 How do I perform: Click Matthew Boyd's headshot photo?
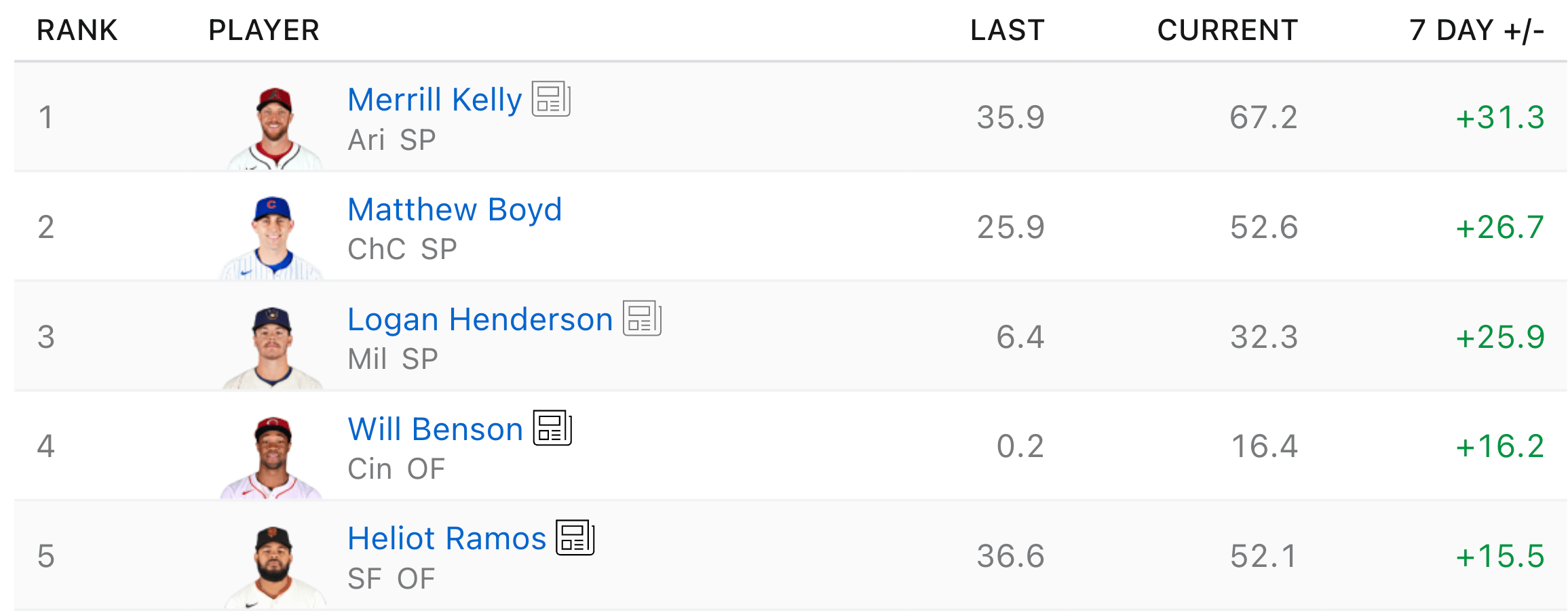pyautogui.click(x=272, y=237)
